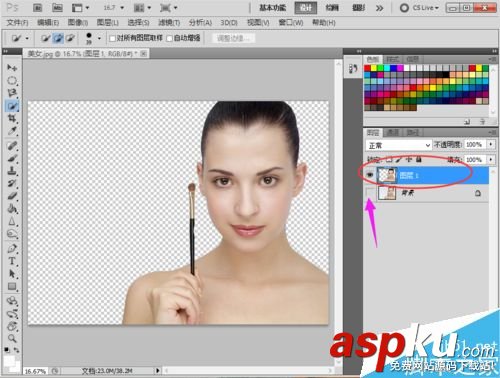Select the Elliptical Marquee tool
Screen dimensions: 500x378
tap(12, 80)
